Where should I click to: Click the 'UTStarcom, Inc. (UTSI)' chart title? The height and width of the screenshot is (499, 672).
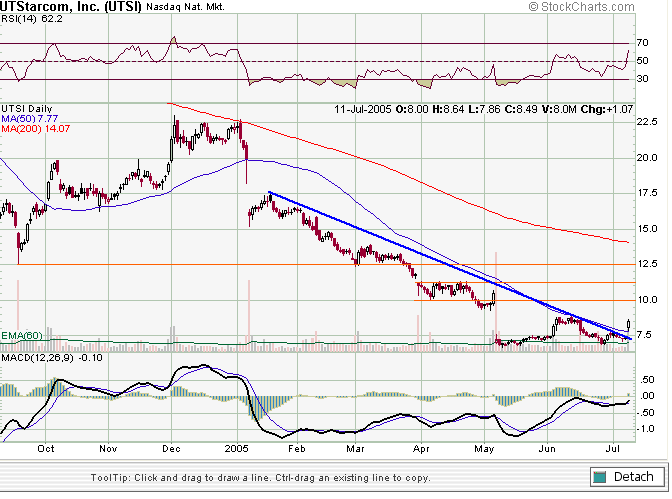(71, 6)
